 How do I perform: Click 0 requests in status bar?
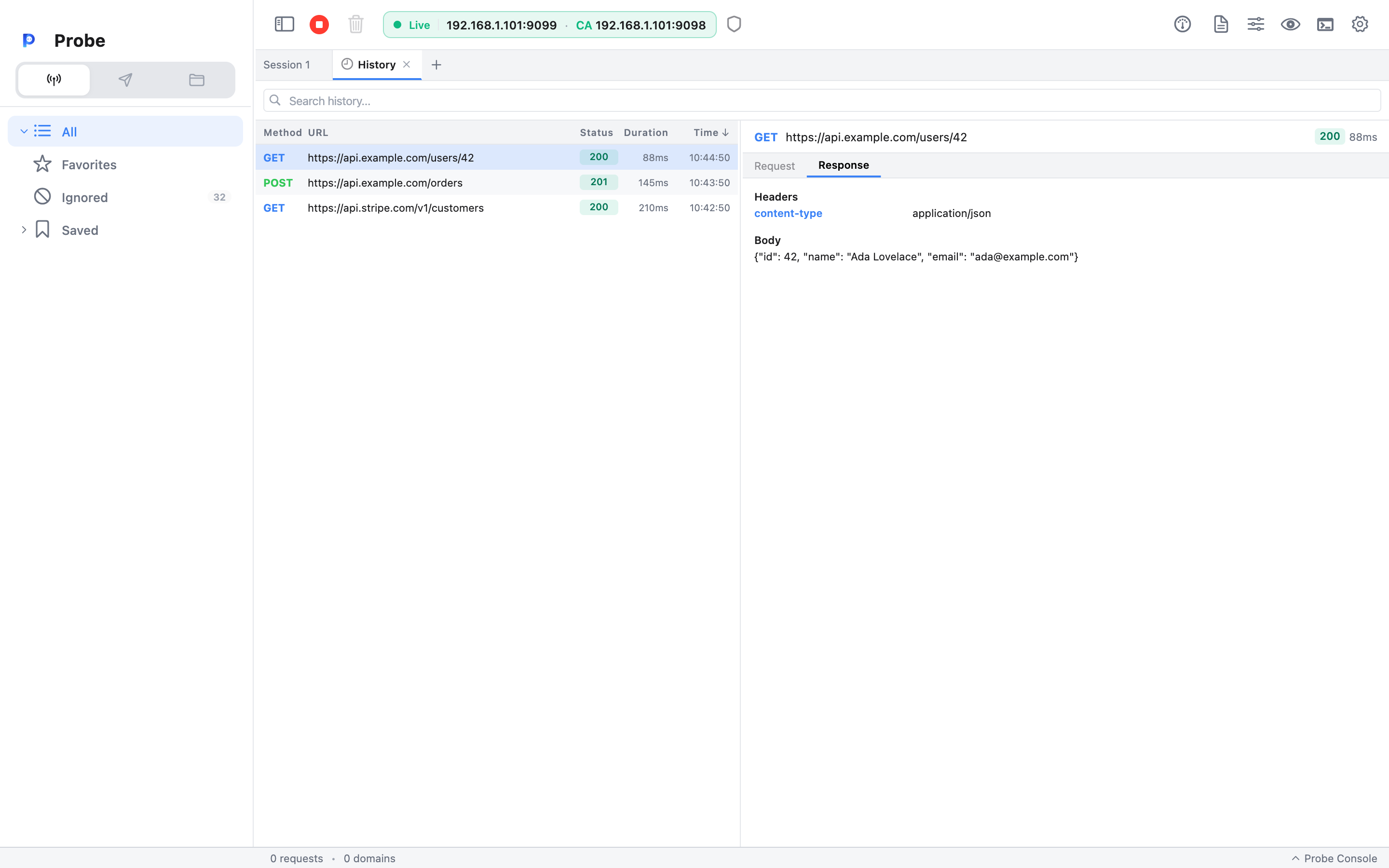tap(296, 858)
